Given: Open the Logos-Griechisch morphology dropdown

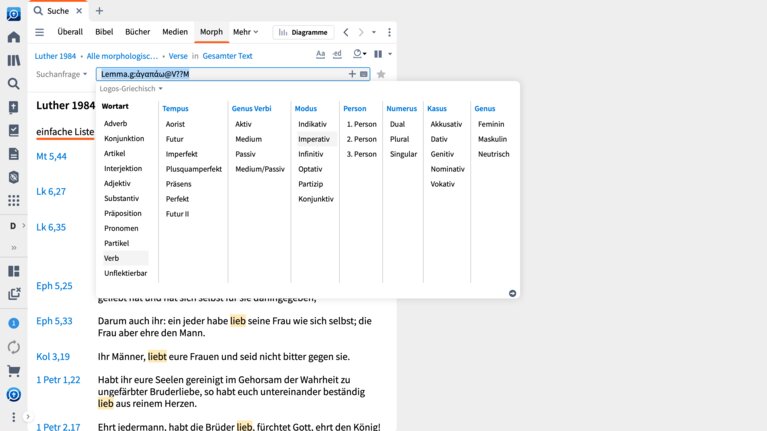Looking at the screenshot, I should 131,89.
